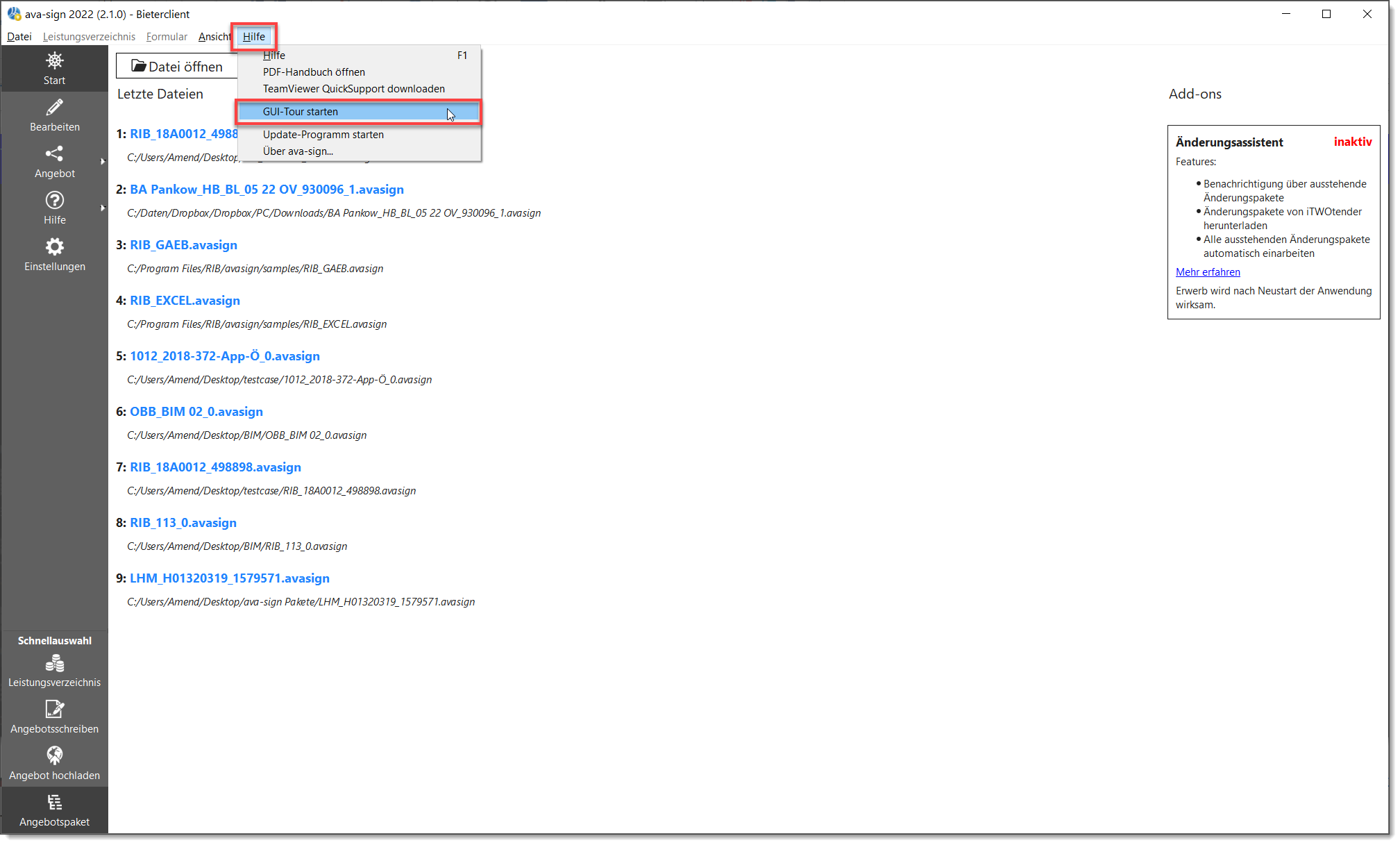The width and height of the screenshot is (1400, 845).
Task: Open recent file 1012_2018-372-App-Ö_0.avasign
Action: click(x=225, y=356)
